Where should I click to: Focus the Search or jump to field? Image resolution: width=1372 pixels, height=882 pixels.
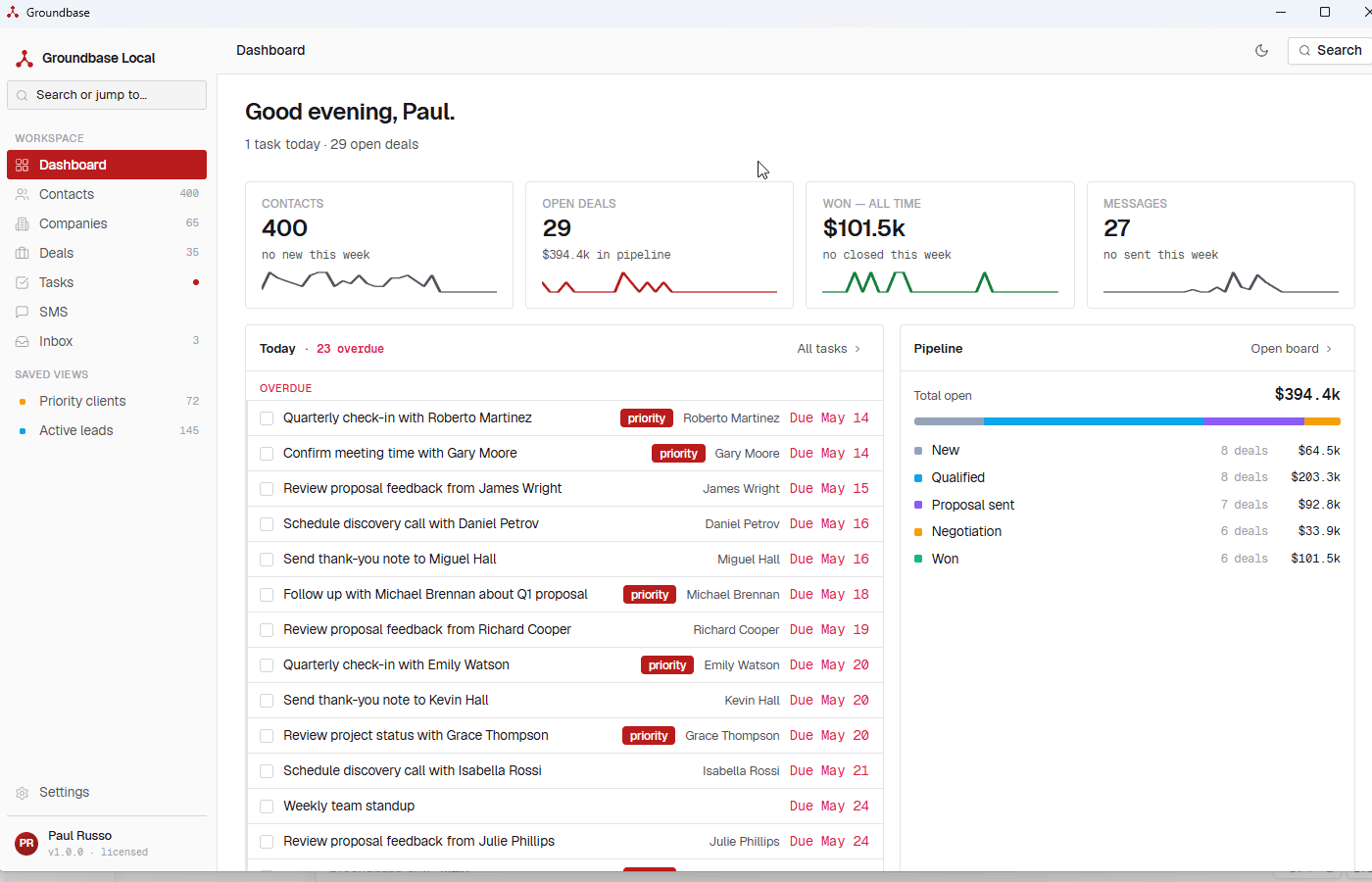click(107, 95)
